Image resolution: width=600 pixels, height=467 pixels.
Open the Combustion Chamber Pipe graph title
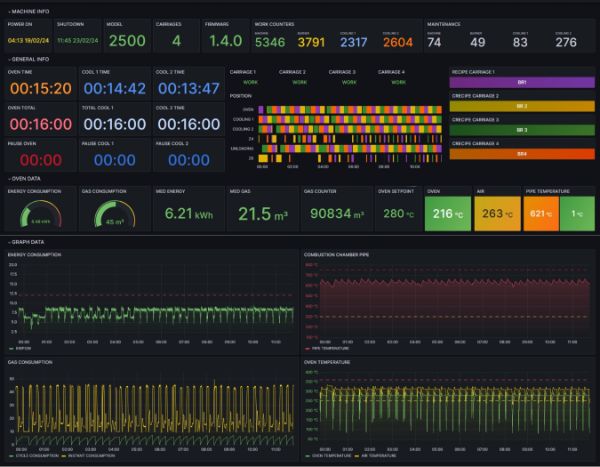tap(338, 254)
